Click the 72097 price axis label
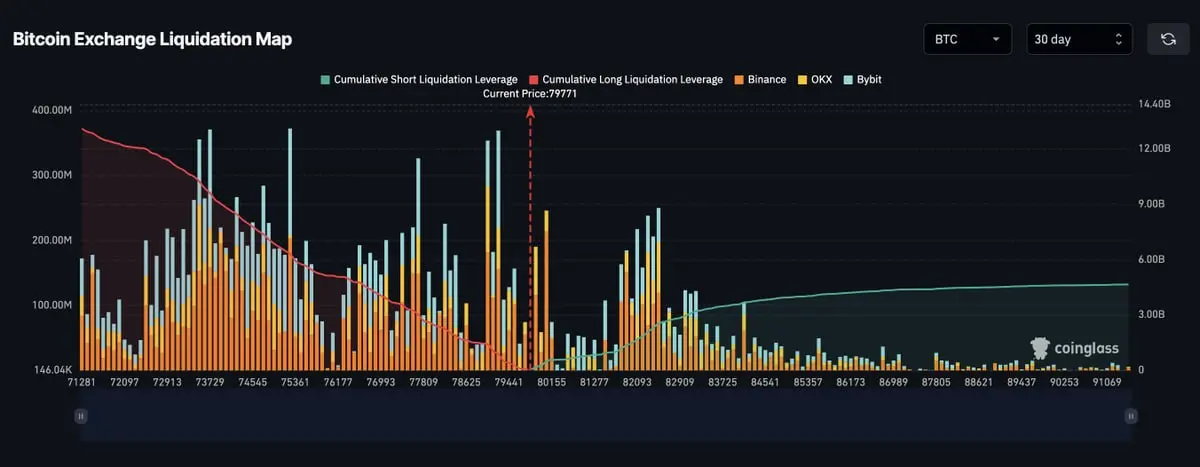 (x=124, y=383)
